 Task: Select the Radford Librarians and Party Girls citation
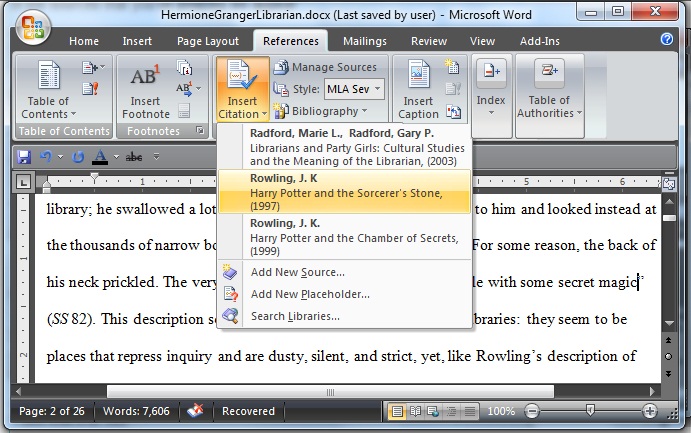tap(345, 147)
